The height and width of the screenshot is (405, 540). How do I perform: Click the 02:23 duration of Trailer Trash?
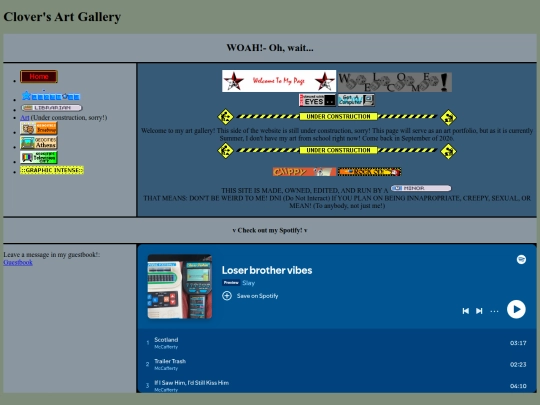pos(518,364)
